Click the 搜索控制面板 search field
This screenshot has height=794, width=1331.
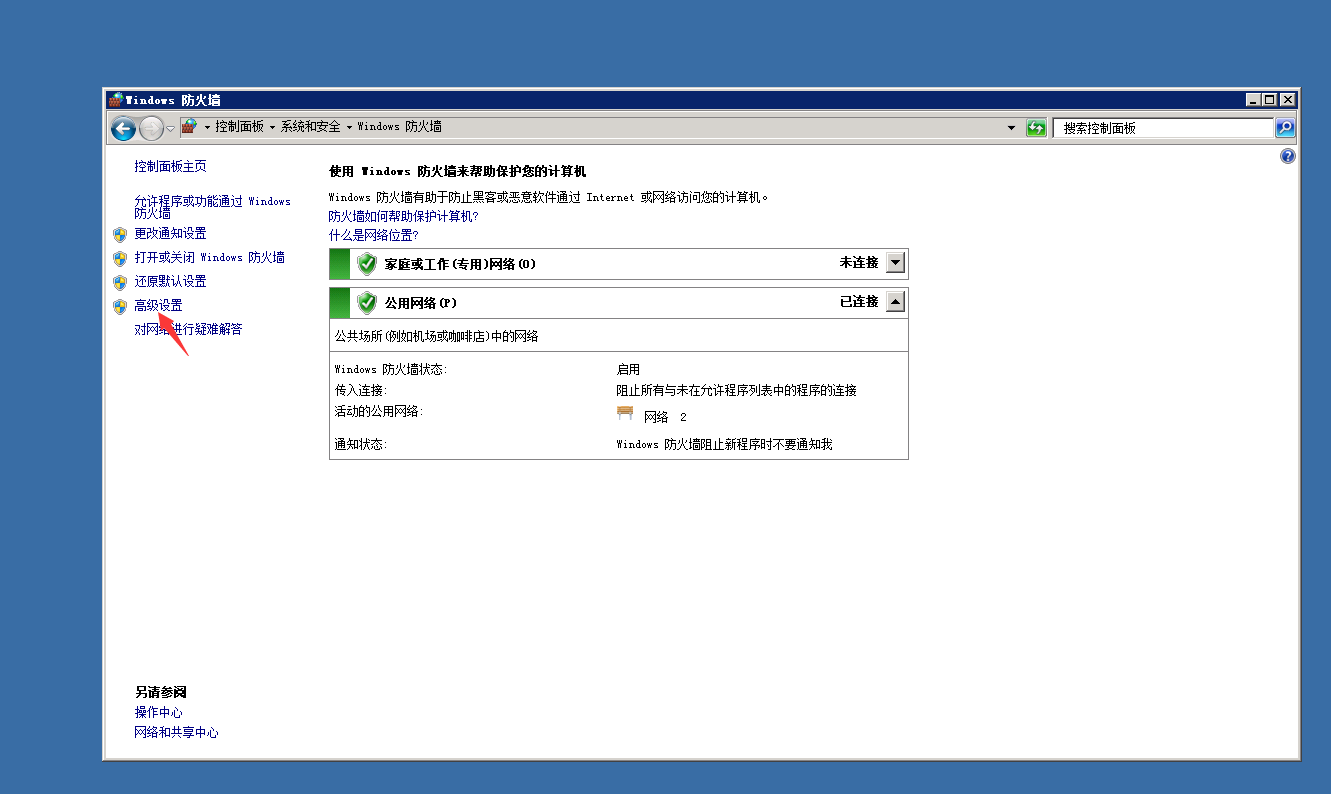coord(1163,128)
